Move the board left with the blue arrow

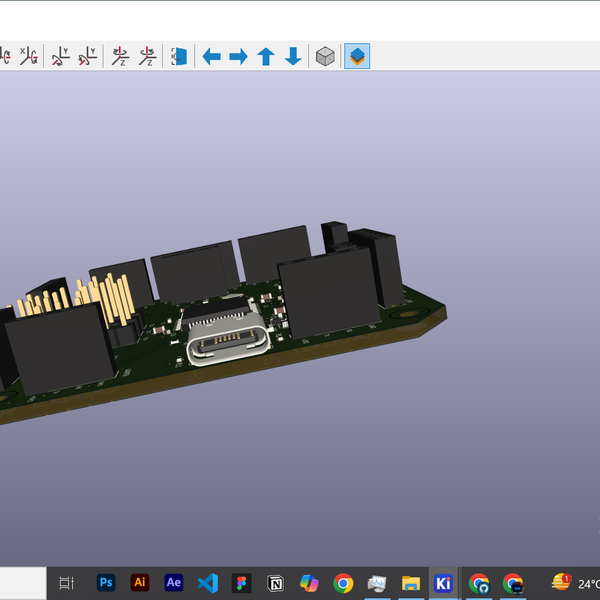[x=211, y=57]
